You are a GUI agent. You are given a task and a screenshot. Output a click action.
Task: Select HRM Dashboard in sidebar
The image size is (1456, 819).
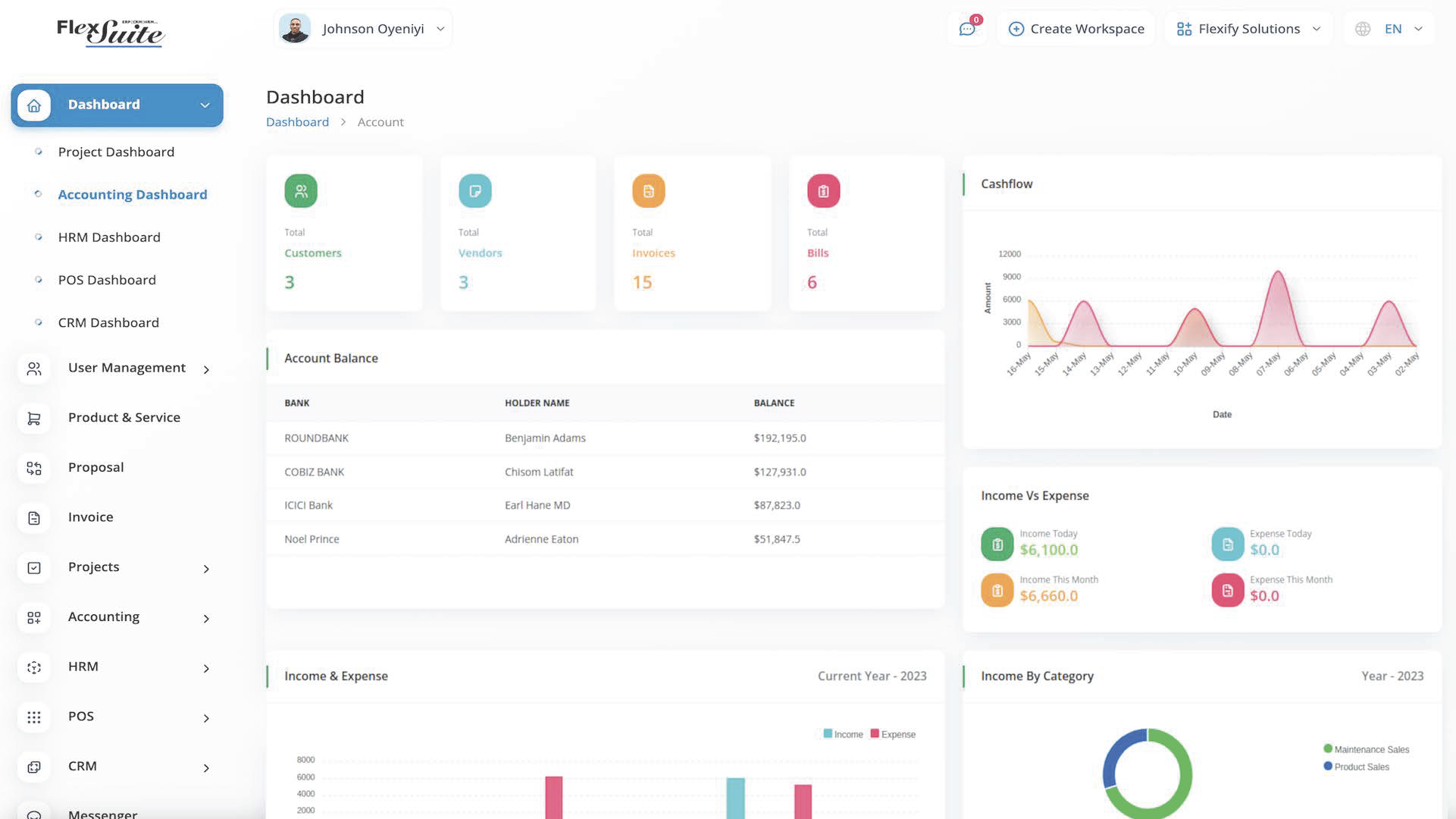point(109,237)
